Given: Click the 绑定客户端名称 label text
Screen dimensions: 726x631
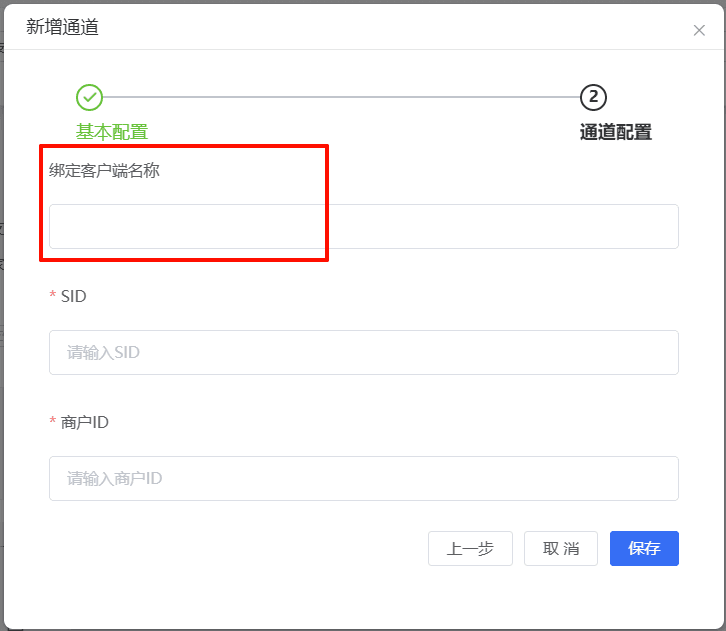Looking at the screenshot, I should coord(104,171).
